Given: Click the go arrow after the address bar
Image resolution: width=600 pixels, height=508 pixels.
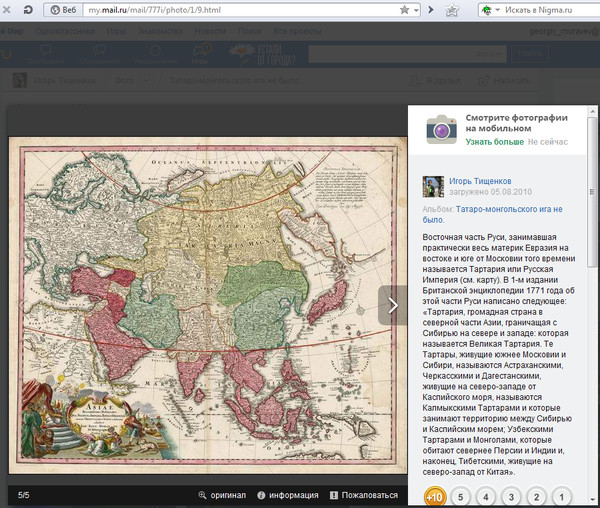Looking at the screenshot, I should pyautogui.click(x=431, y=10).
